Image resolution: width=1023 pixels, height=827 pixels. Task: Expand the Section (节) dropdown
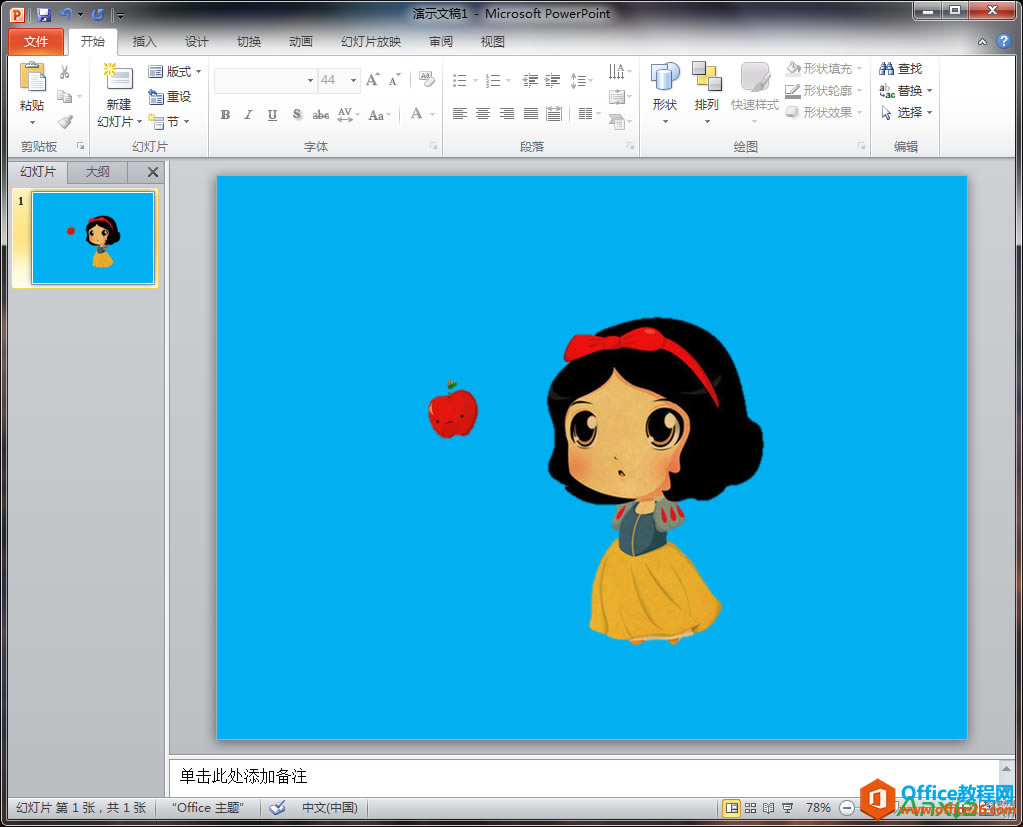169,121
